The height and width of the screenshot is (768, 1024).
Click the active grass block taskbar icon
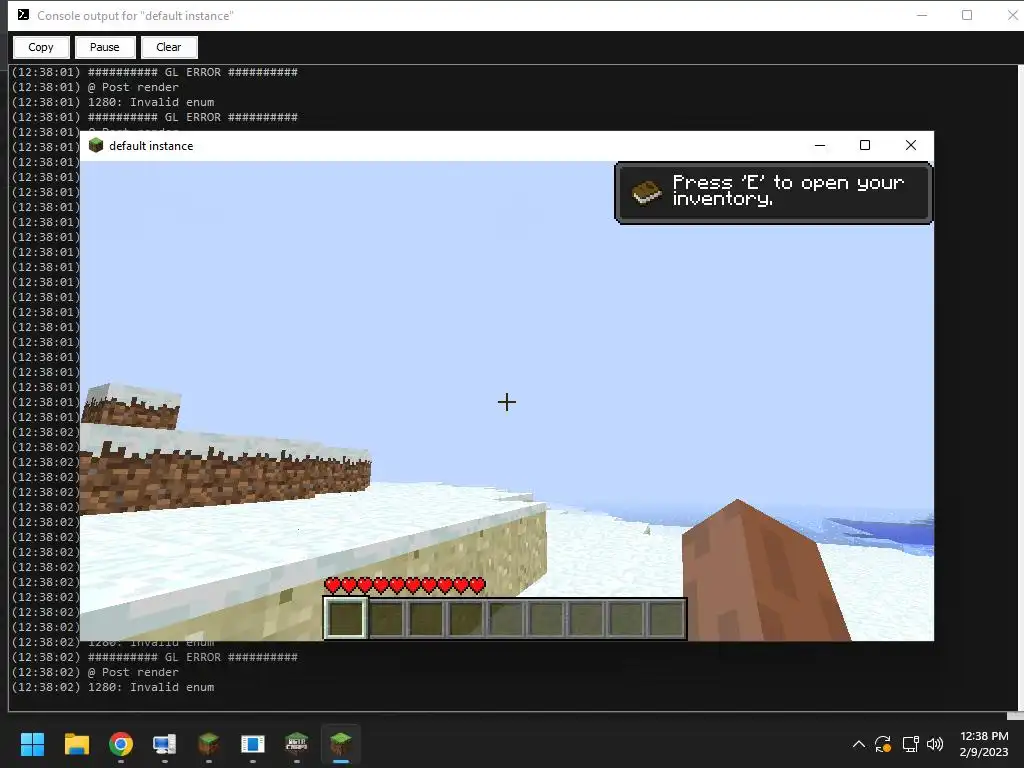(341, 744)
